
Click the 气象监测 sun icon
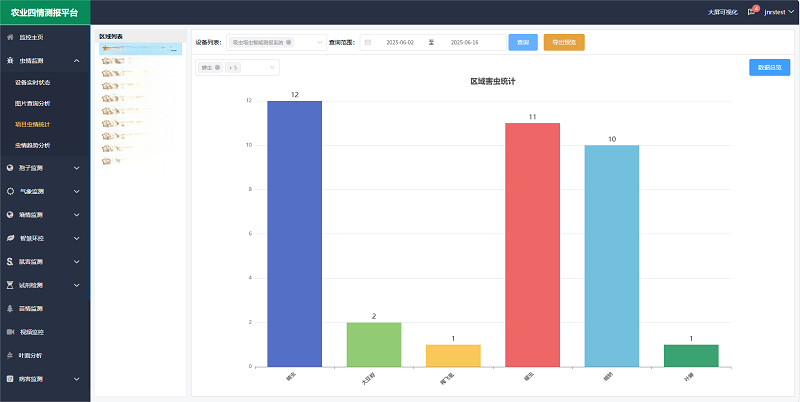point(11,191)
